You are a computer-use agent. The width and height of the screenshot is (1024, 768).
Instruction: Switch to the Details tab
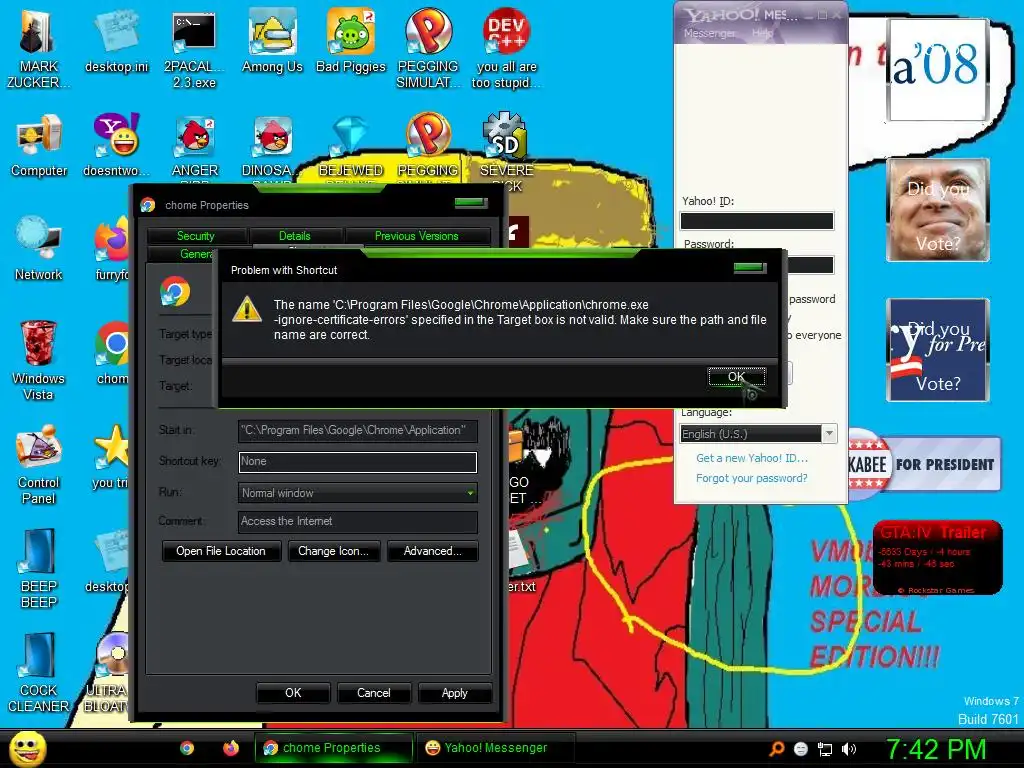pos(295,236)
